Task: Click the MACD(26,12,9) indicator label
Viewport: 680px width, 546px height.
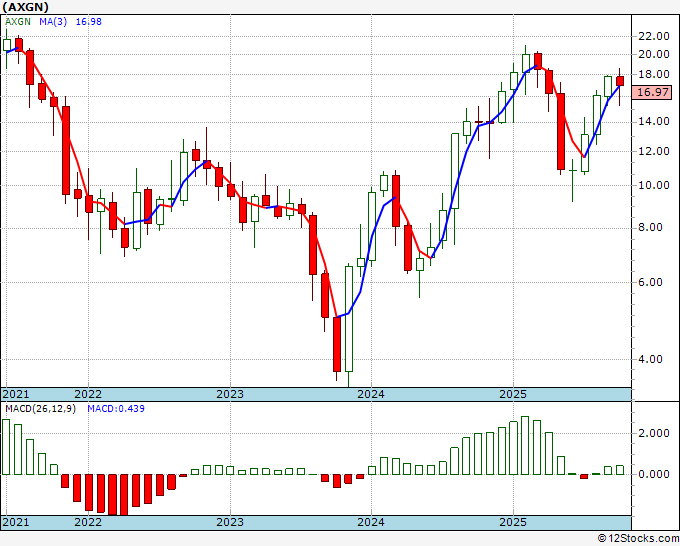Action: [x=40, y=409]
